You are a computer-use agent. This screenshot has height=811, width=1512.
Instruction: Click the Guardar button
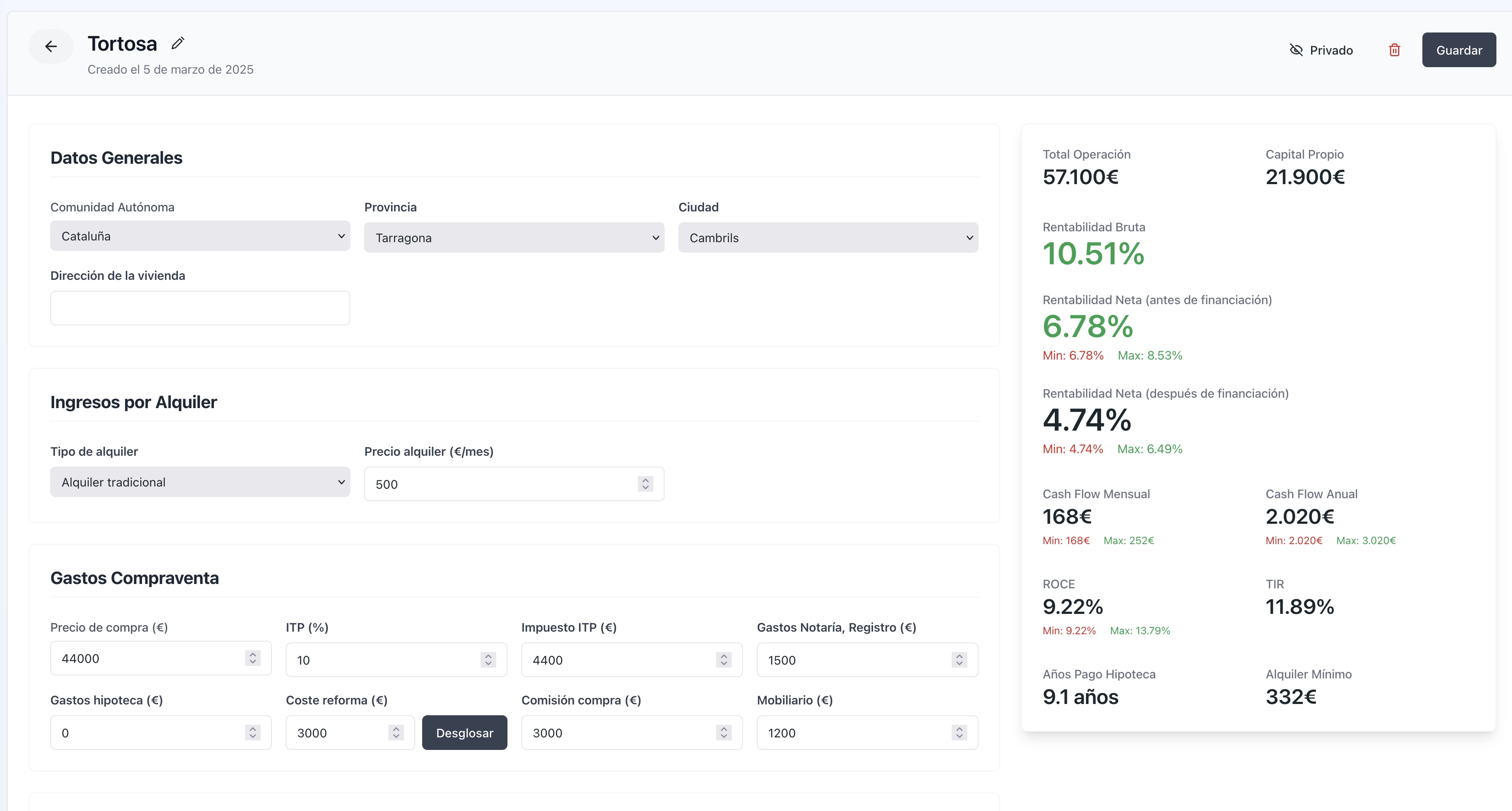click(1459, 50)
